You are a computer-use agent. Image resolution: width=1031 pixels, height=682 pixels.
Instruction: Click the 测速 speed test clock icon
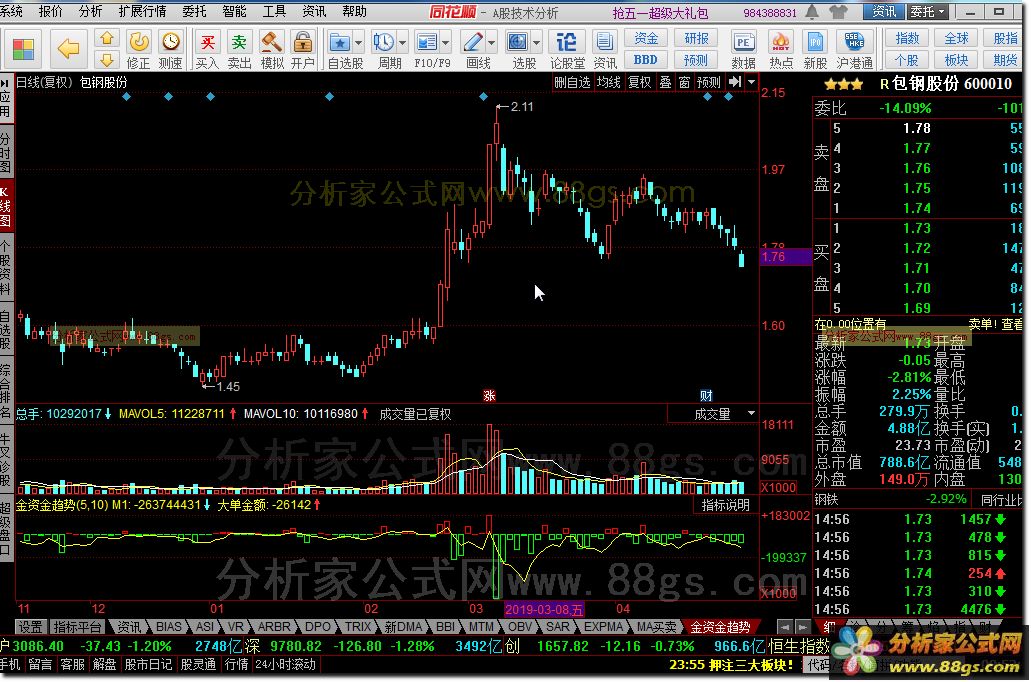pos(170,49)
